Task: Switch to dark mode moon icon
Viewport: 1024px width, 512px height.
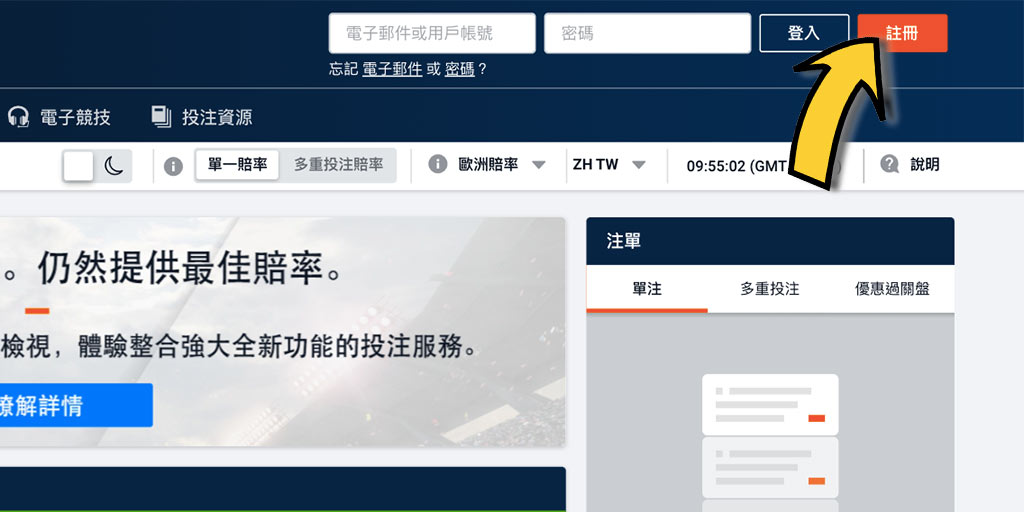Action: (114, 166)
